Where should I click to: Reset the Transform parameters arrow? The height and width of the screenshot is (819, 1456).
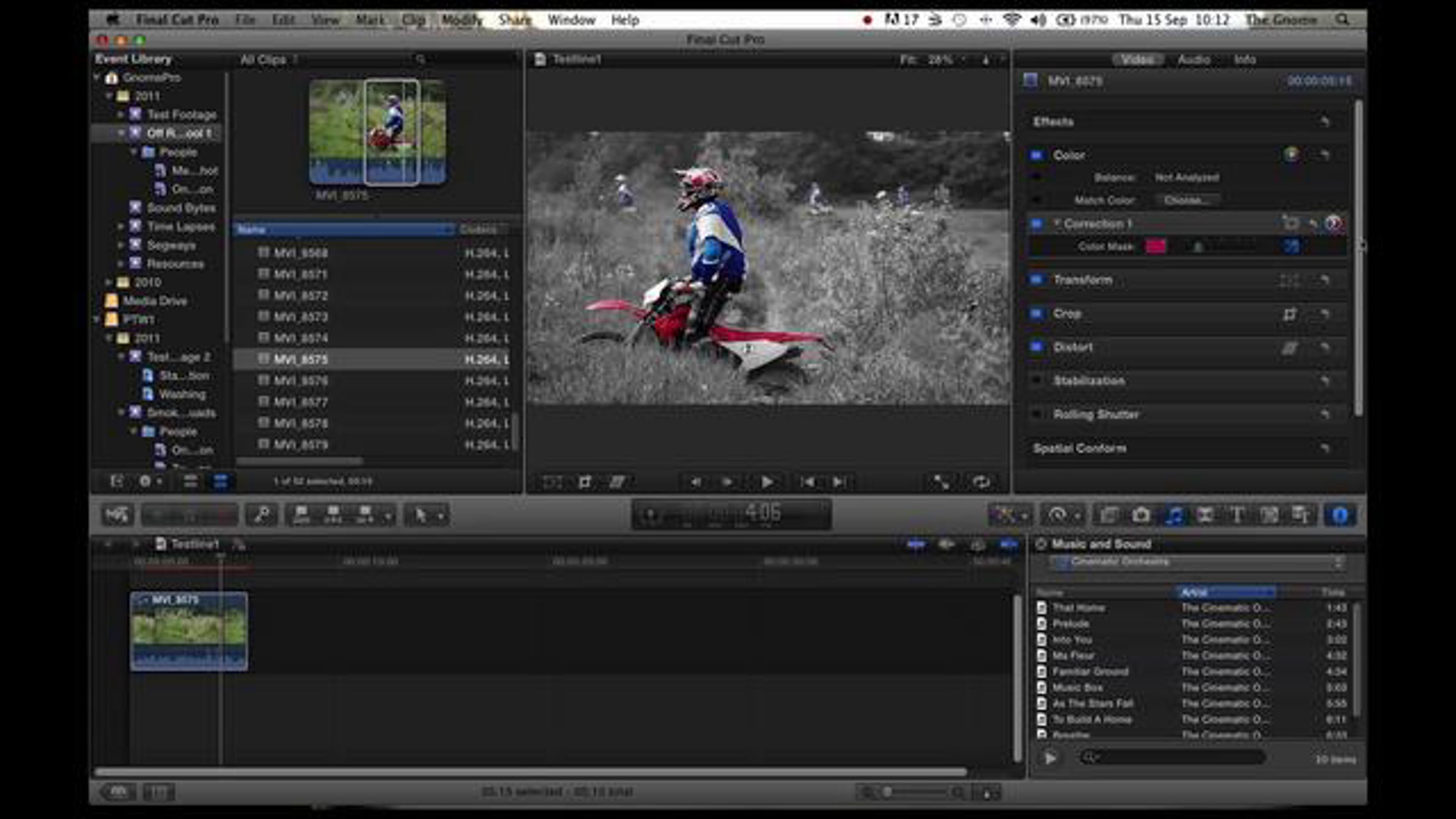coord(1325,280)
